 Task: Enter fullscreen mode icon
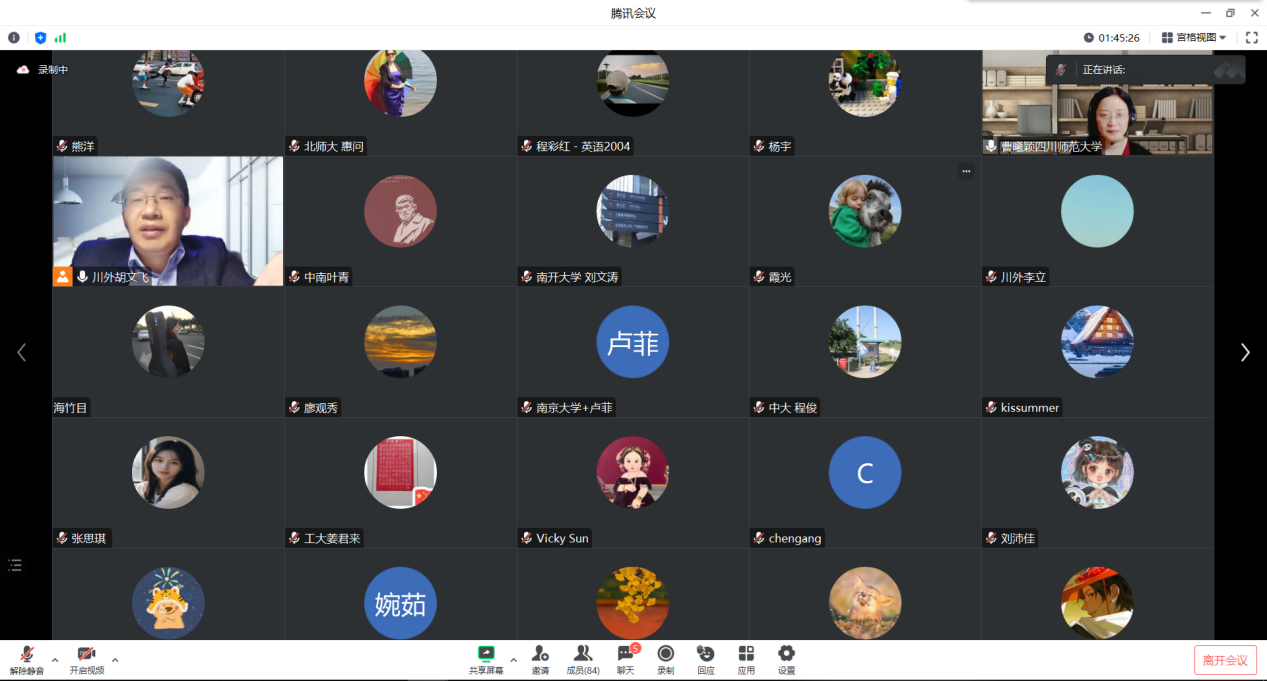click(x=1251, y=37)
